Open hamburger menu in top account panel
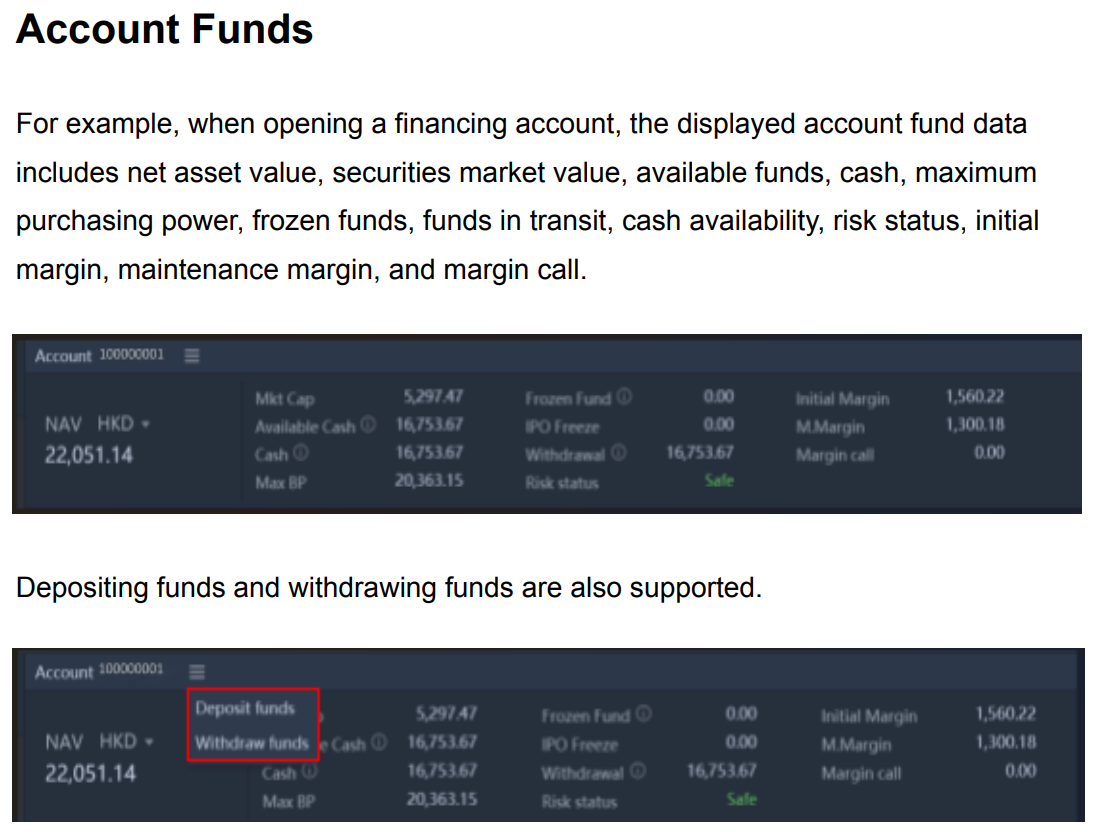This screenshot has height=832, width=1099. pyautogui.click(x=192, y=356)
